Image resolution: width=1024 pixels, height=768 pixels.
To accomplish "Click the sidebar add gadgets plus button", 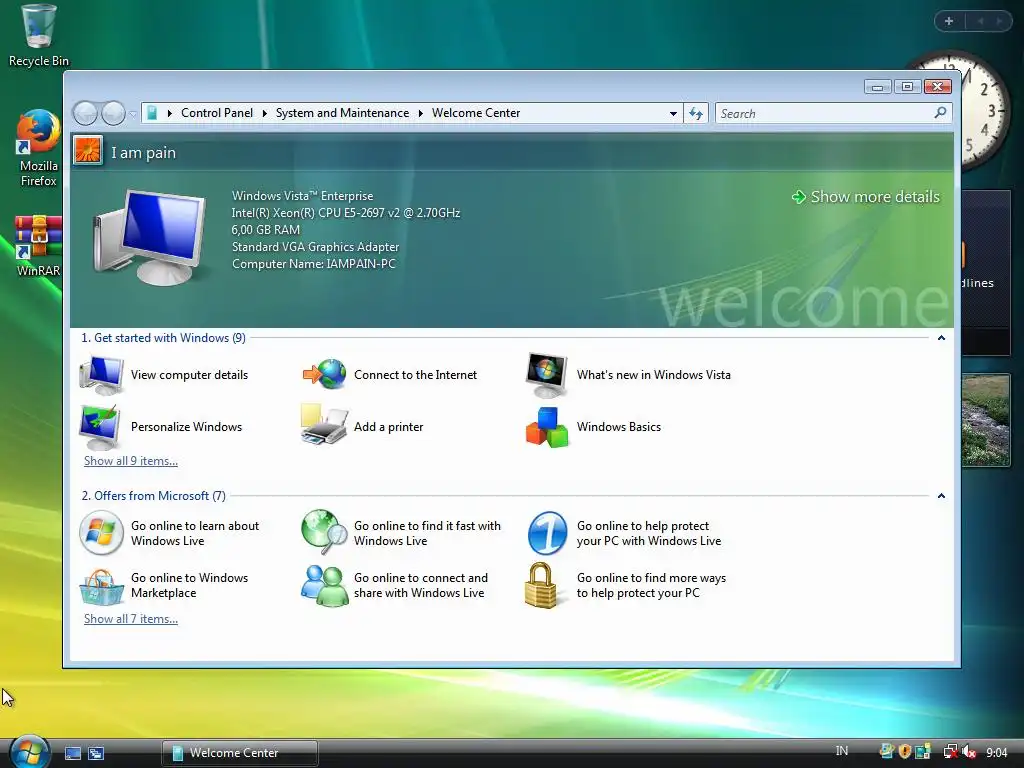I will [x=949, y=21].
